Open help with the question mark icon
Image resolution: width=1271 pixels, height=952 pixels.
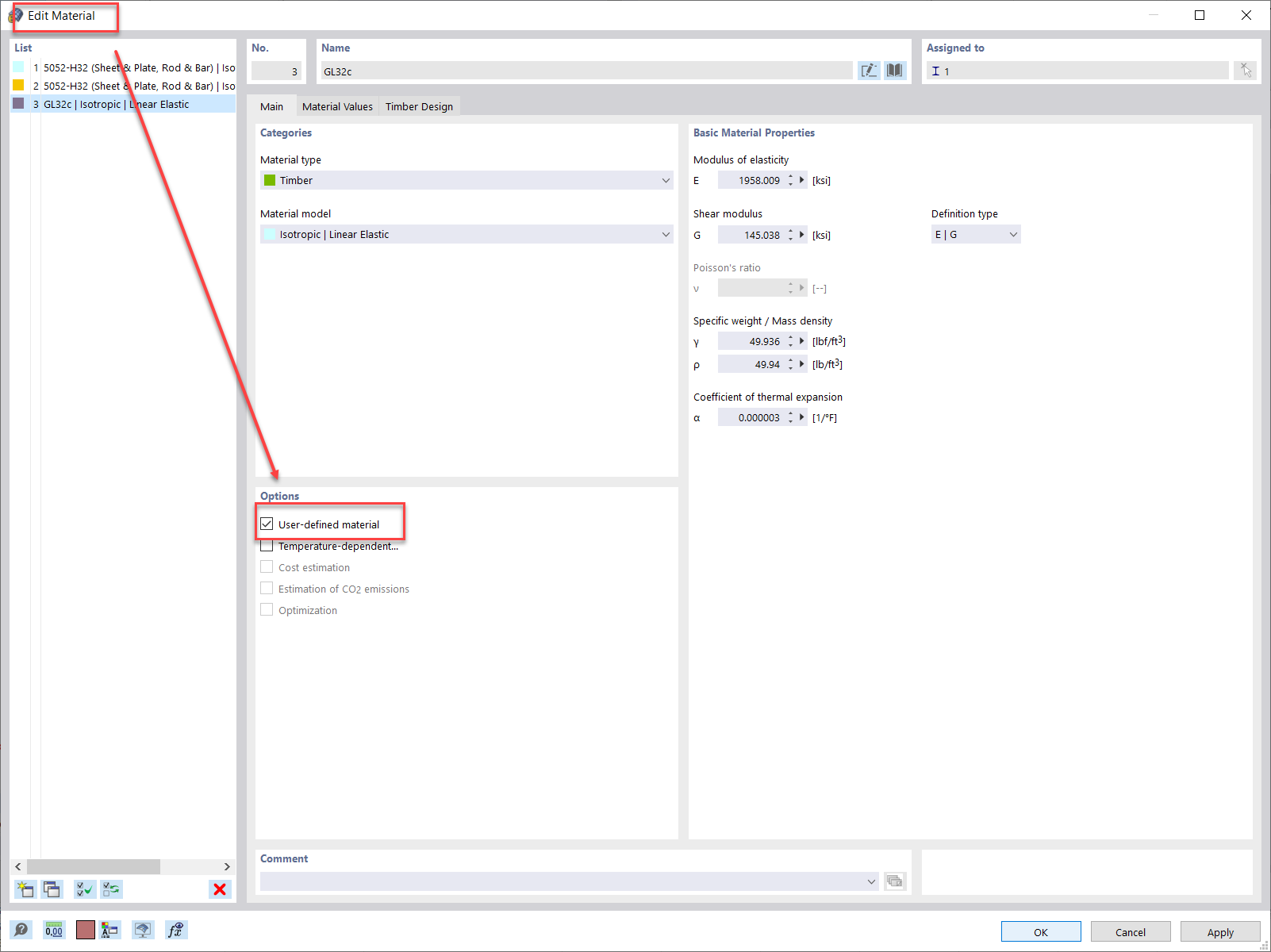(x=21, y=930)
